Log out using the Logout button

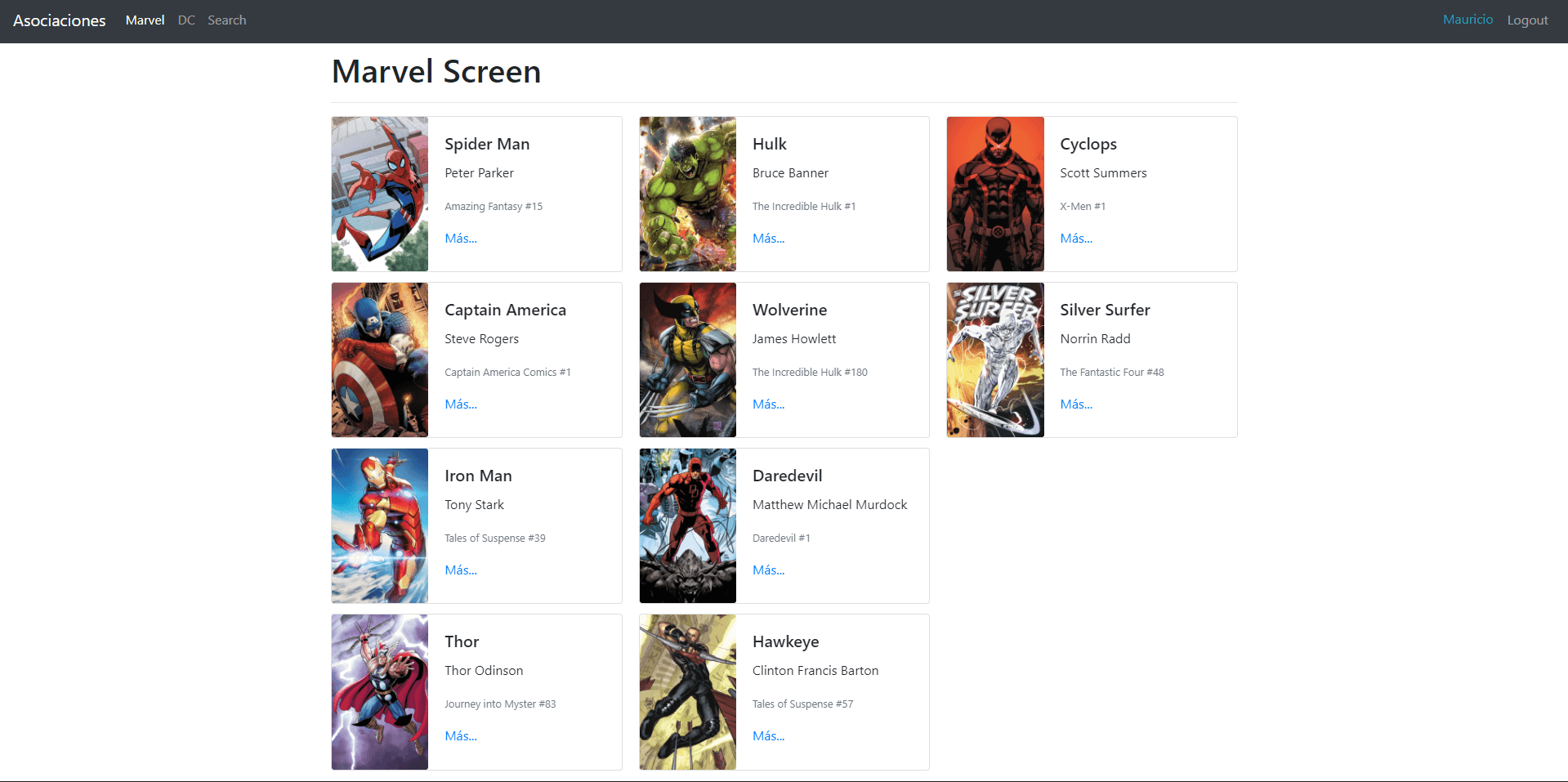[1527, 20]
